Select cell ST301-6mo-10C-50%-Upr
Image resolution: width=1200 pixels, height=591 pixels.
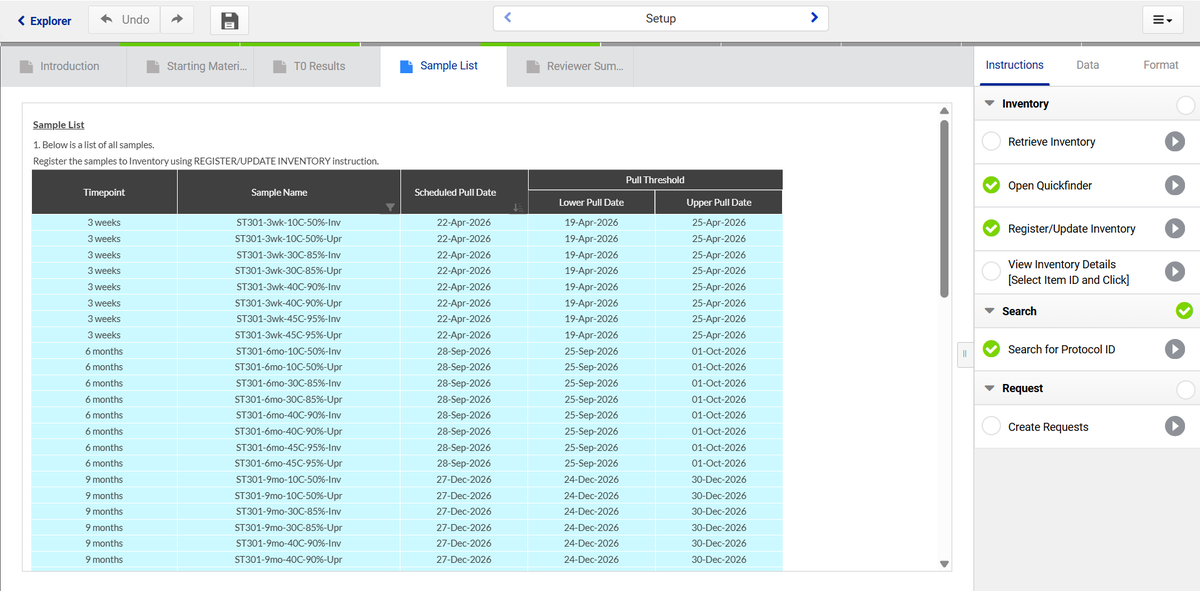[x=288, y=367]
